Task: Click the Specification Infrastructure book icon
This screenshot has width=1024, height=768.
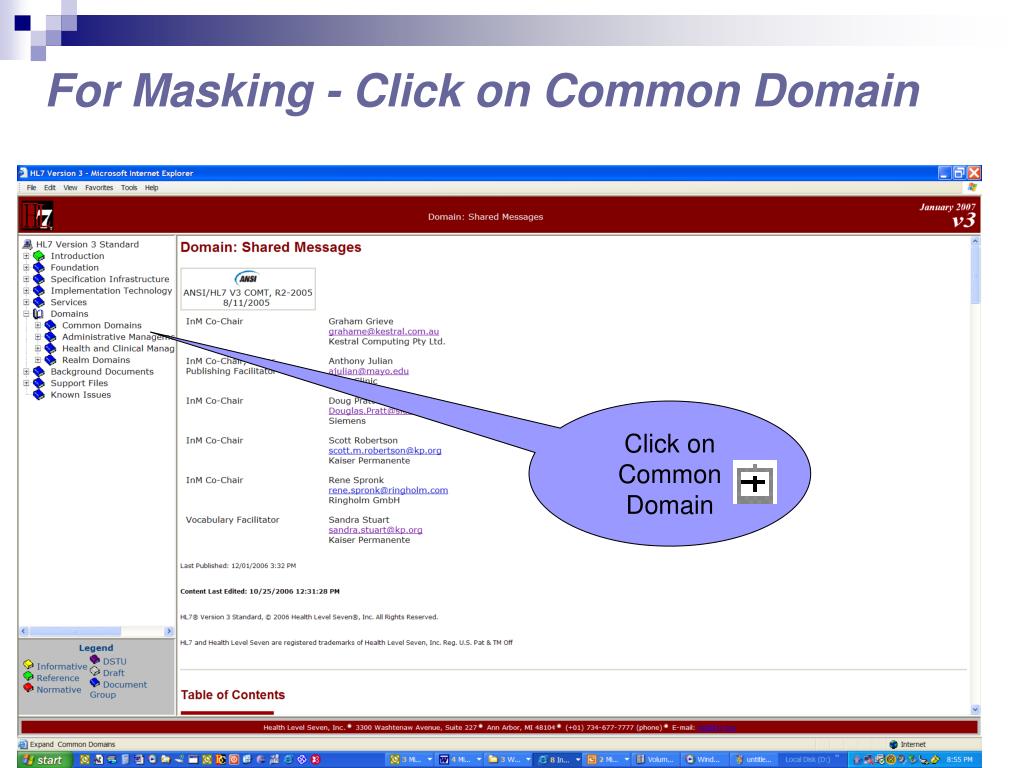Action: tap(39, 279)
